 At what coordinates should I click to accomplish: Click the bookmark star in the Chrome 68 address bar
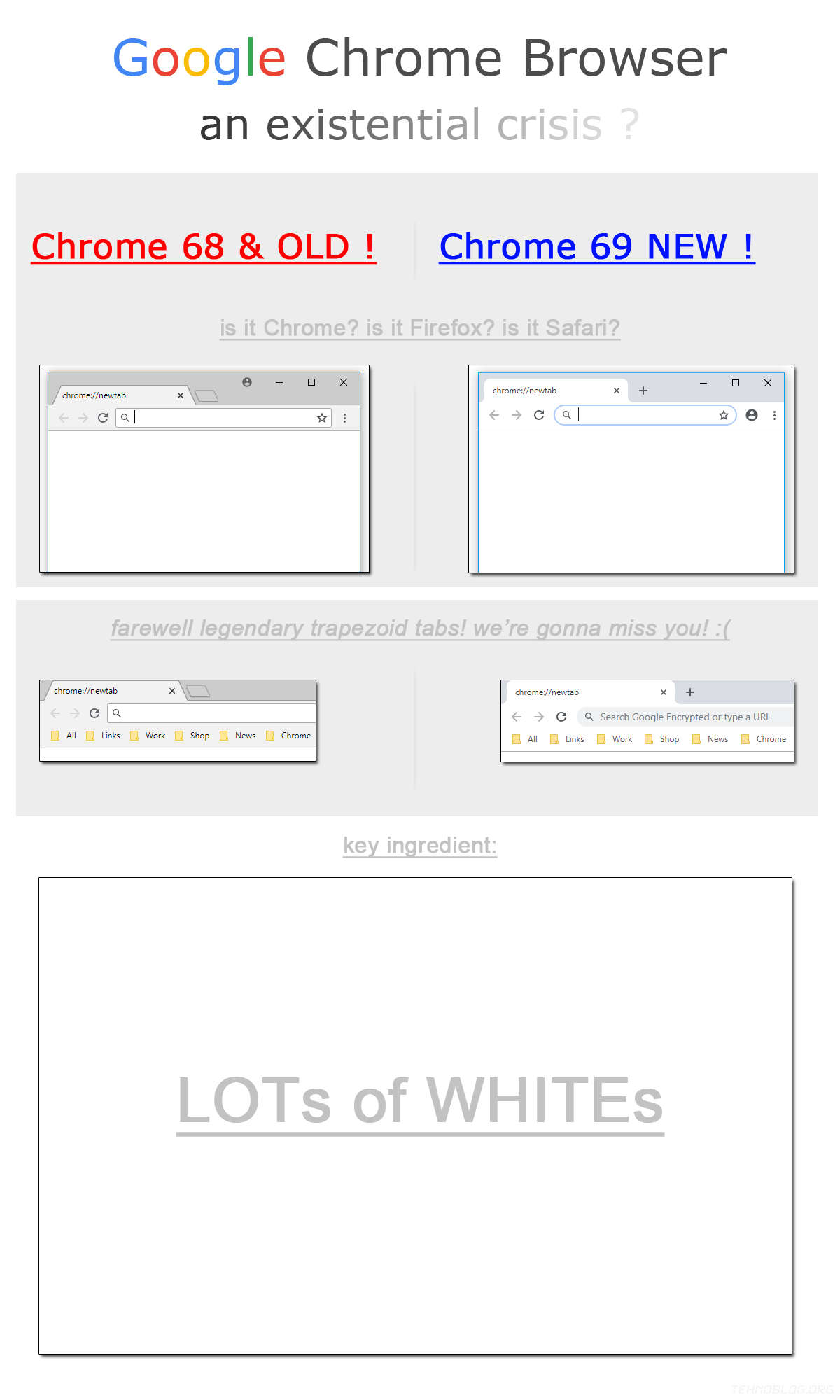(322, 418)
